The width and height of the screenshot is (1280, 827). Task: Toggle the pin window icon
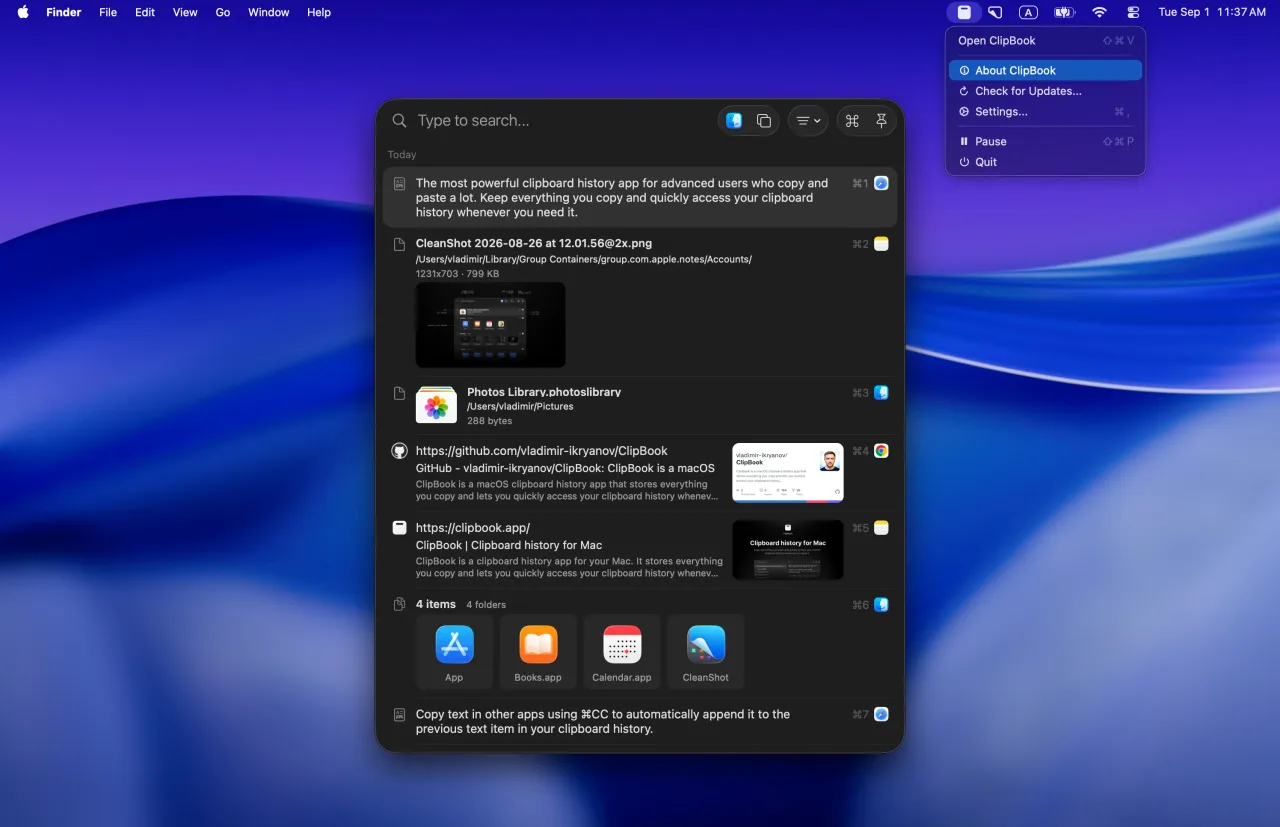[881, 120]
